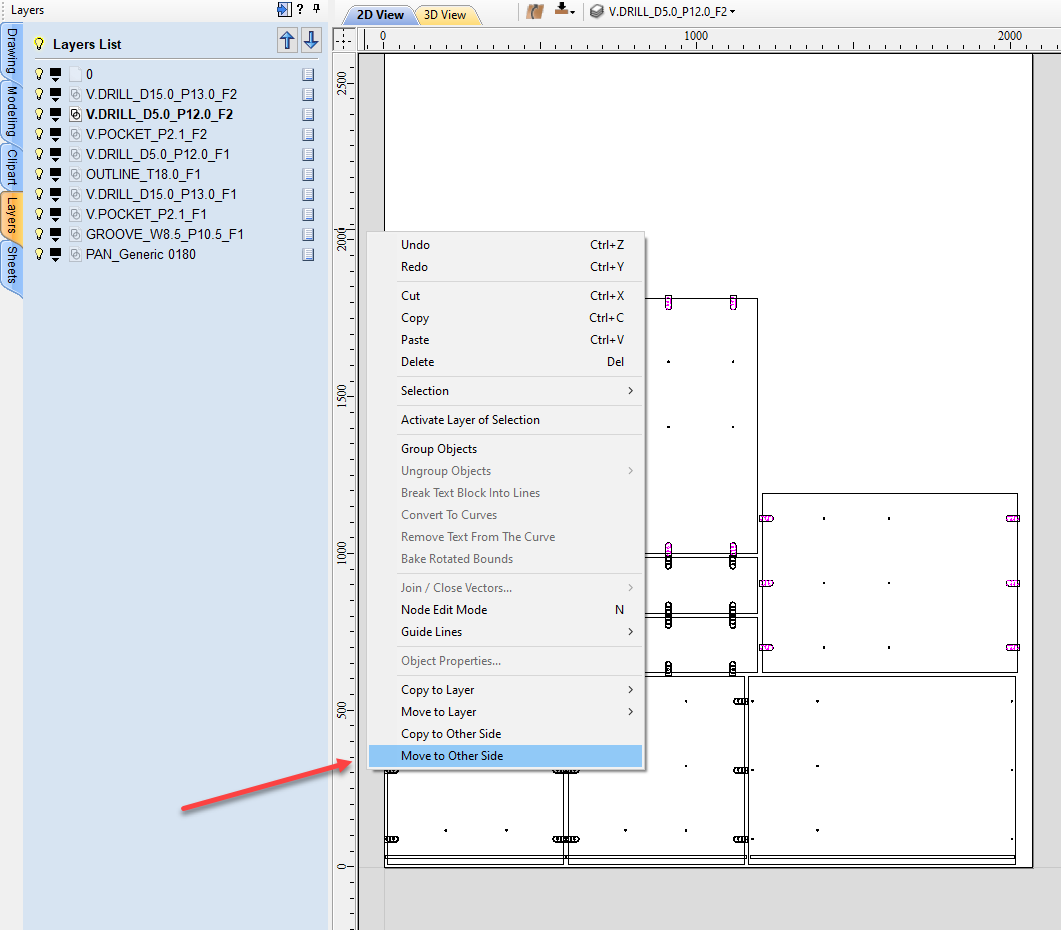Open the Modeling side tab
This screenshot has height=930, width=1061.
coord(12,112)
